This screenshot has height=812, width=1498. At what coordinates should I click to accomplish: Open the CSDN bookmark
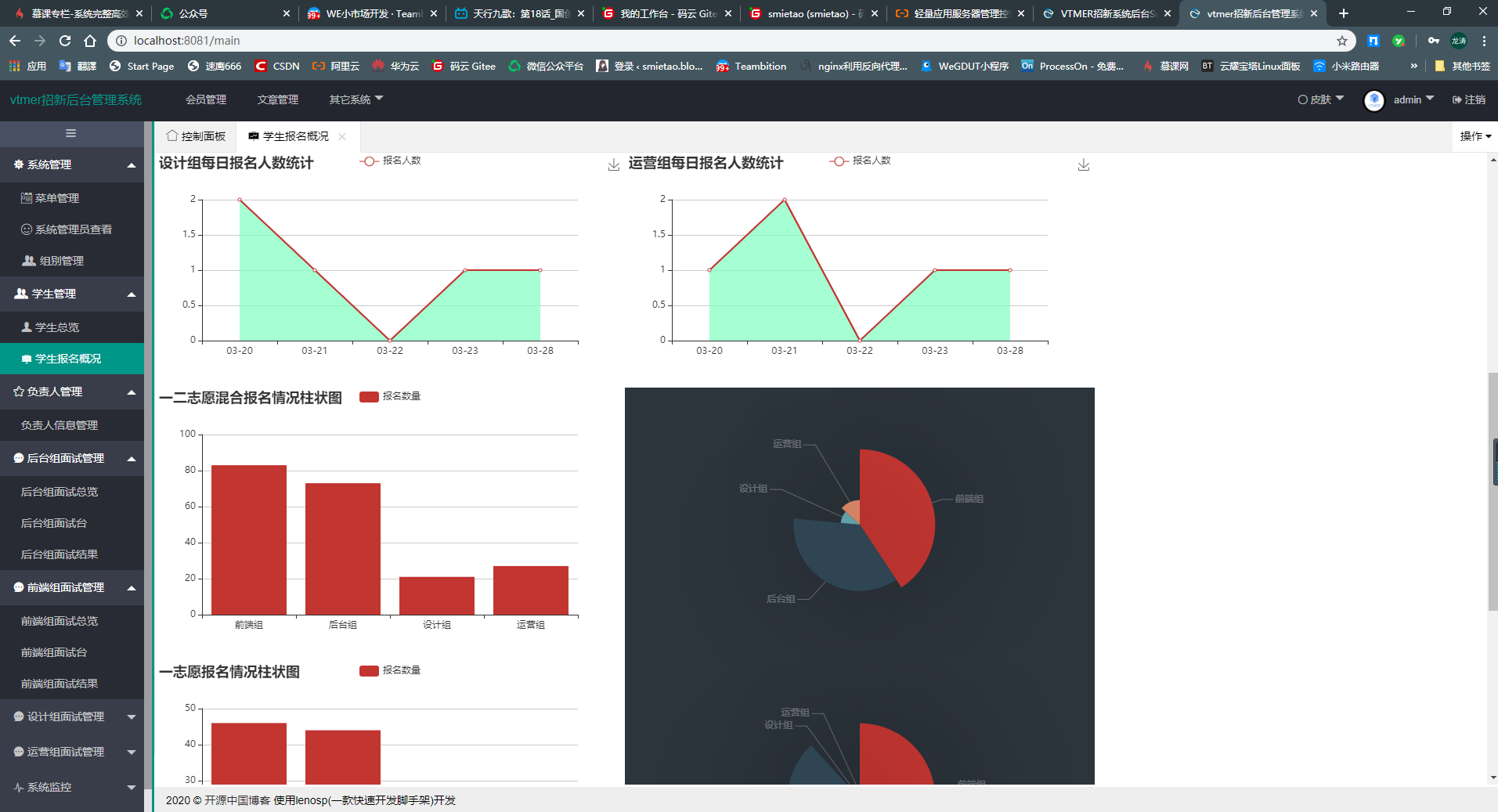[x=277, y=67]
